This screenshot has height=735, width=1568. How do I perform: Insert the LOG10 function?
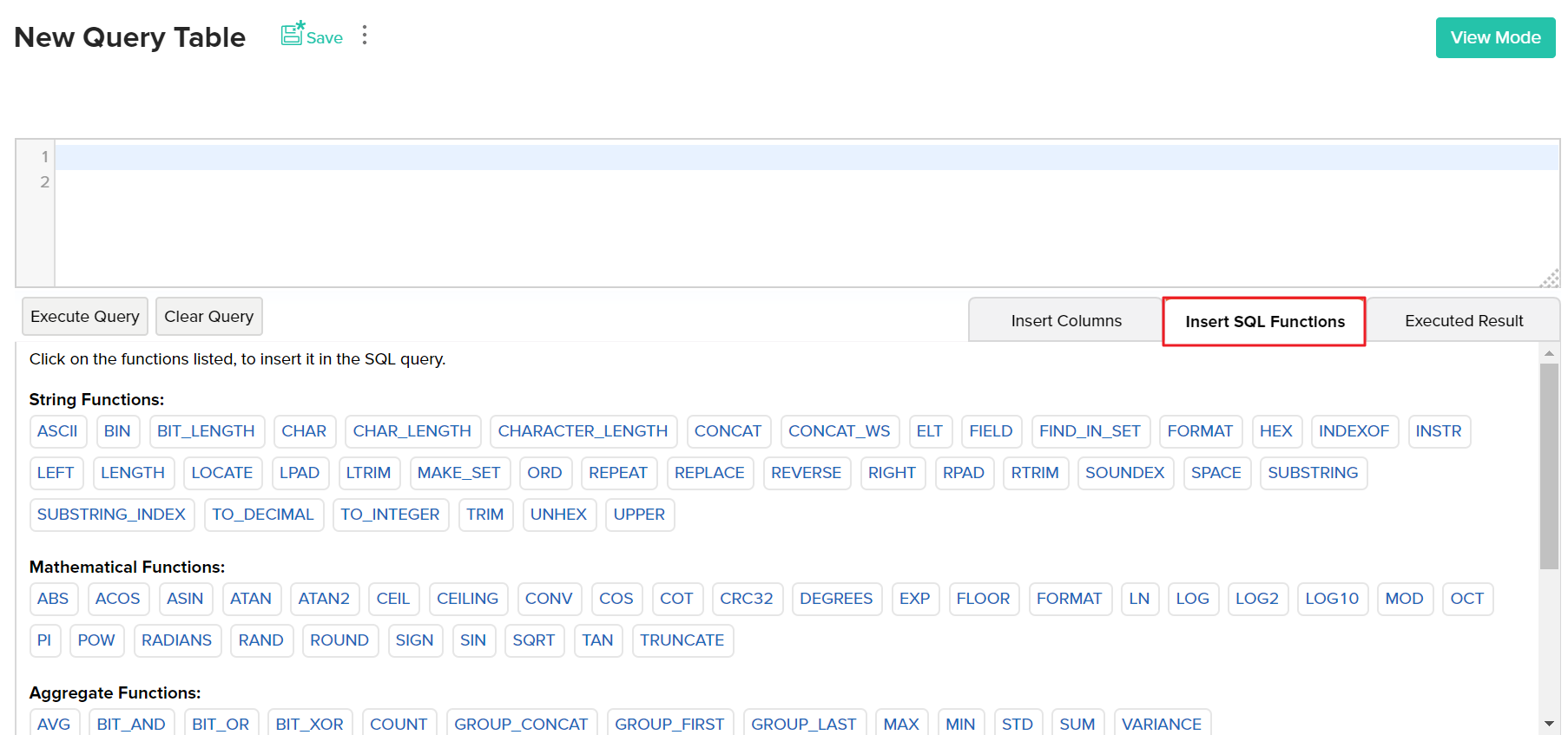pyautogui.click(x=1332, y=599)
